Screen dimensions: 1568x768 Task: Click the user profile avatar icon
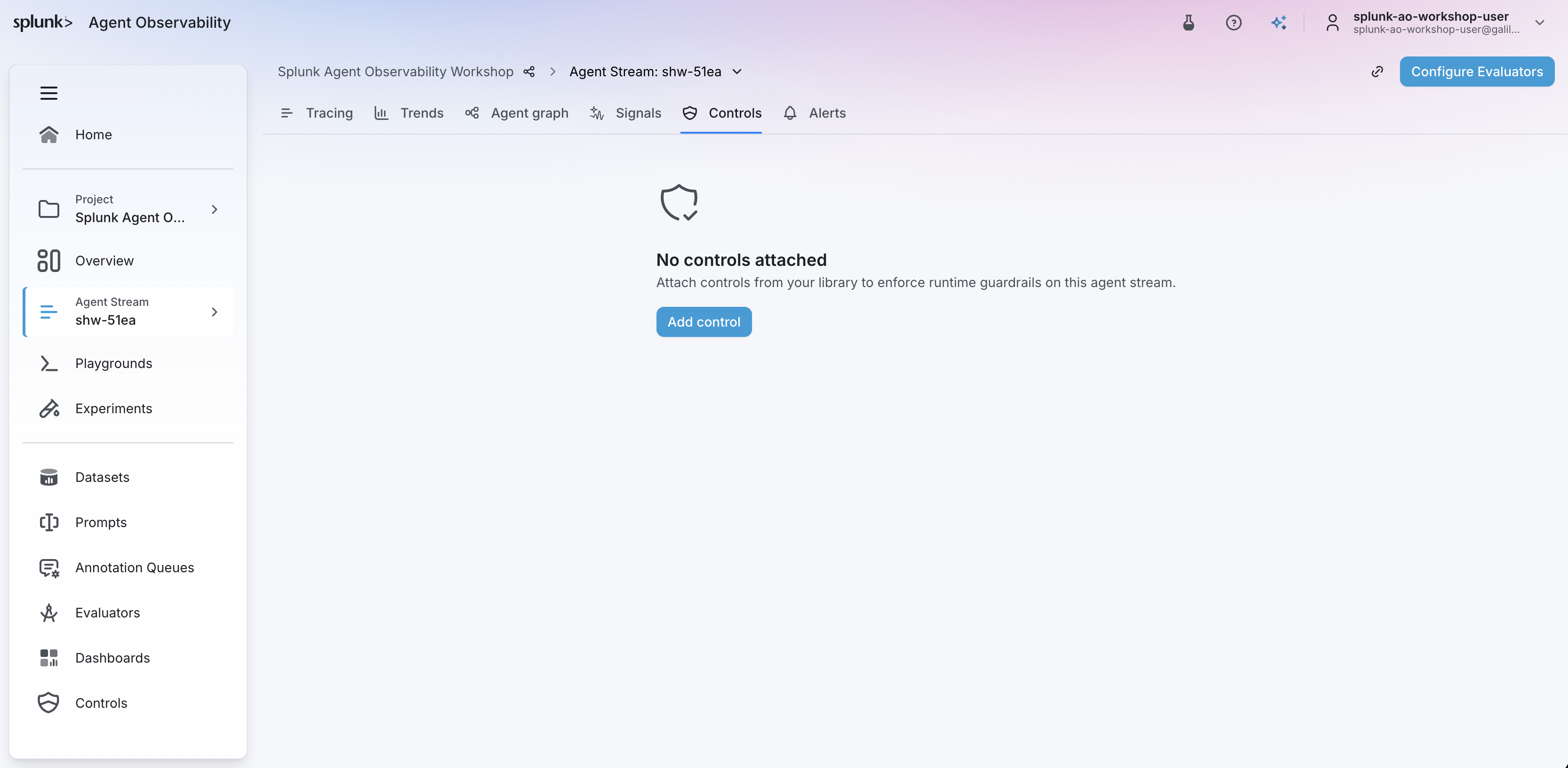(x=1332, y=23)
